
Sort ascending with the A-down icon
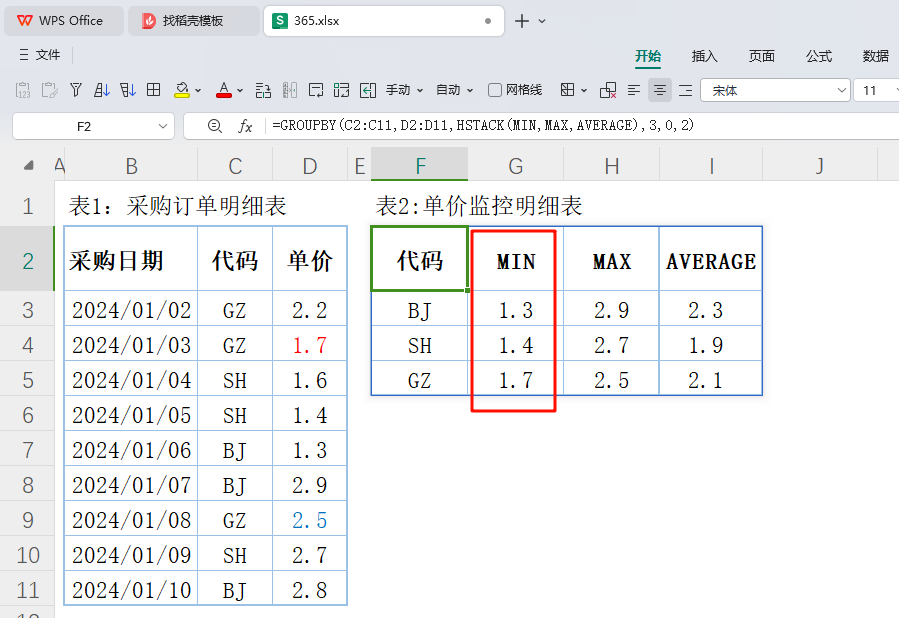point(101,90)
